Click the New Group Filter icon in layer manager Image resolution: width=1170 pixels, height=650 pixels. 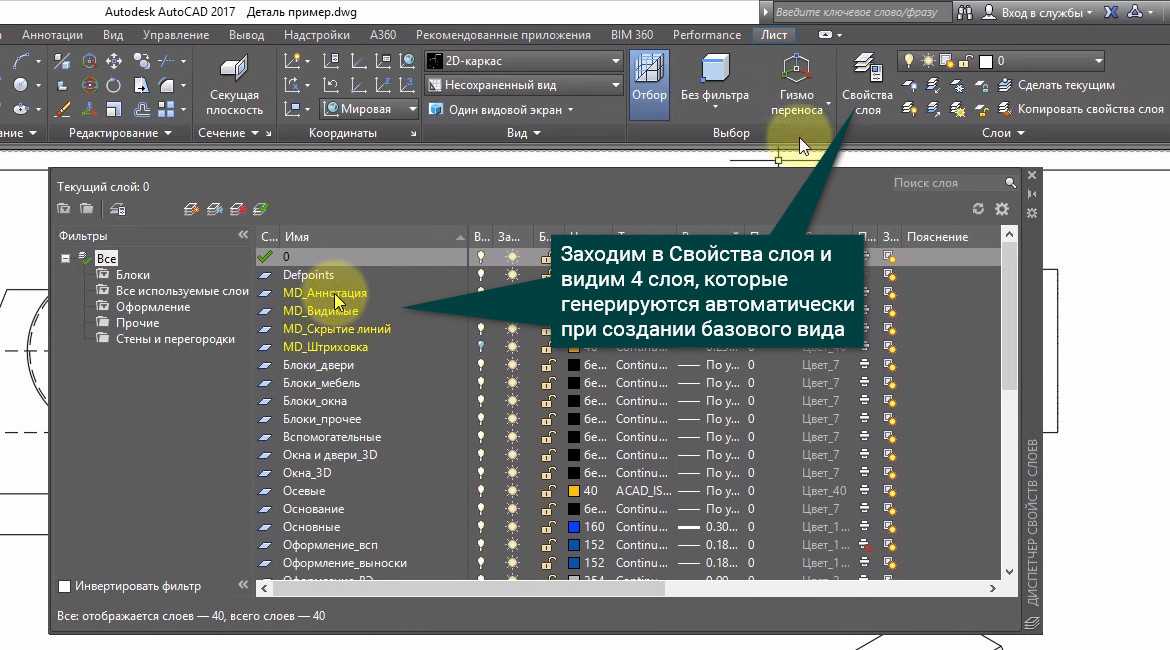pos(87,209)
